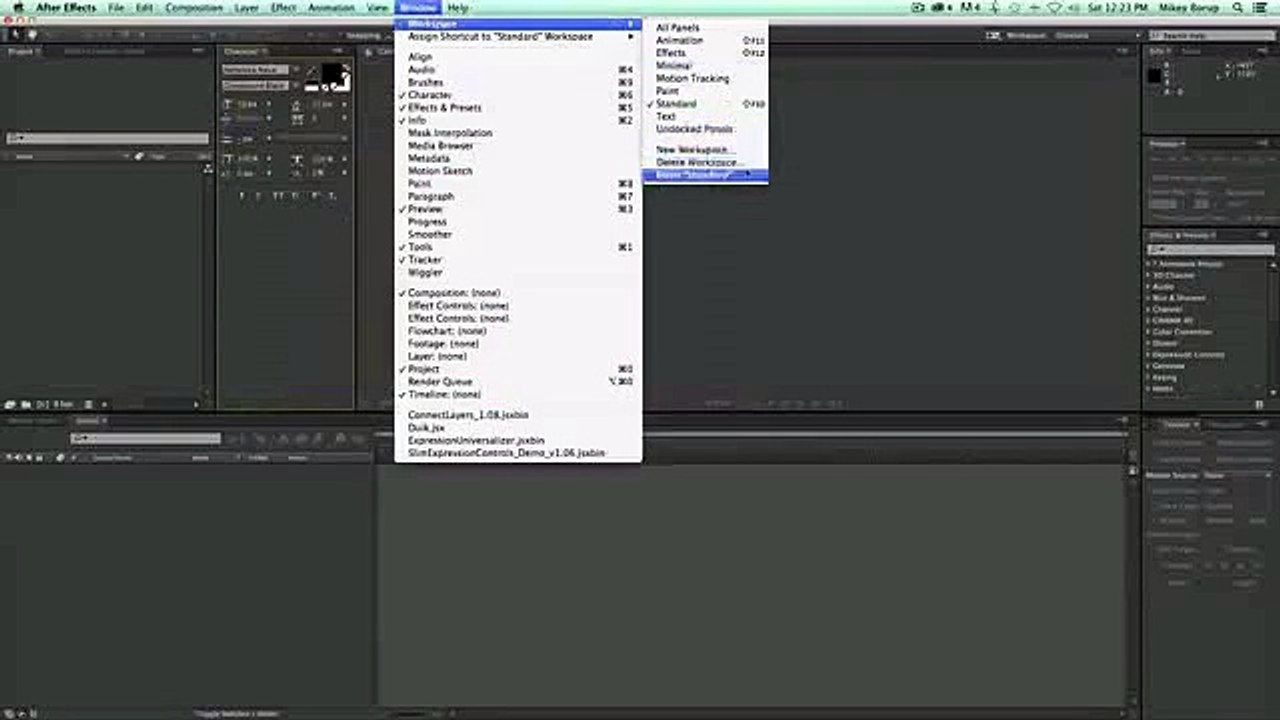The image size is (1280, 720).
Task: Click the leading icon in Character panel
Action: coord(298,104)
